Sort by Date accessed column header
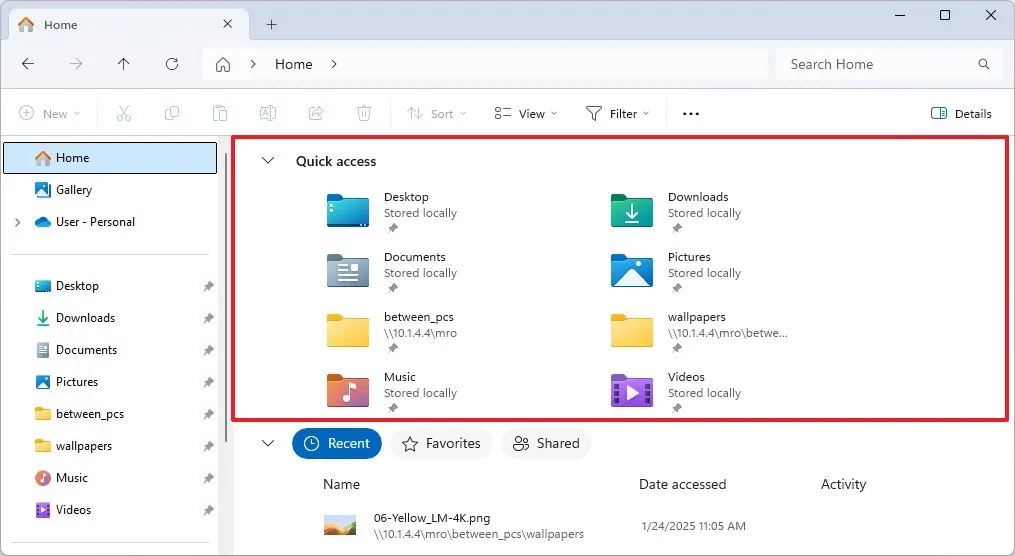 pos(682,484)
